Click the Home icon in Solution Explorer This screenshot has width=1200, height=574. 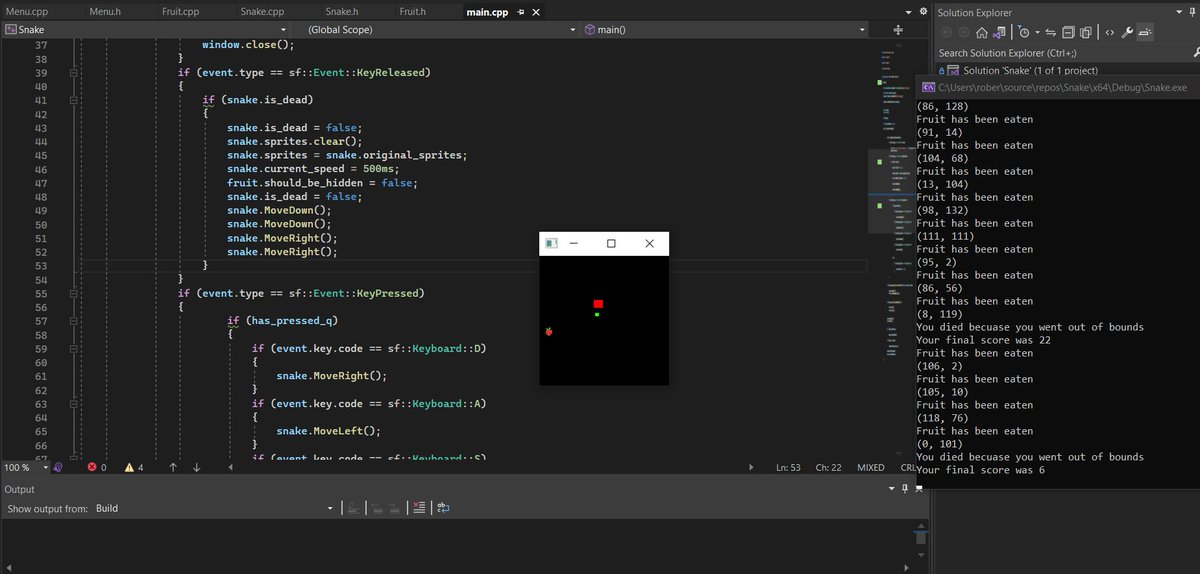click(982, 32)
